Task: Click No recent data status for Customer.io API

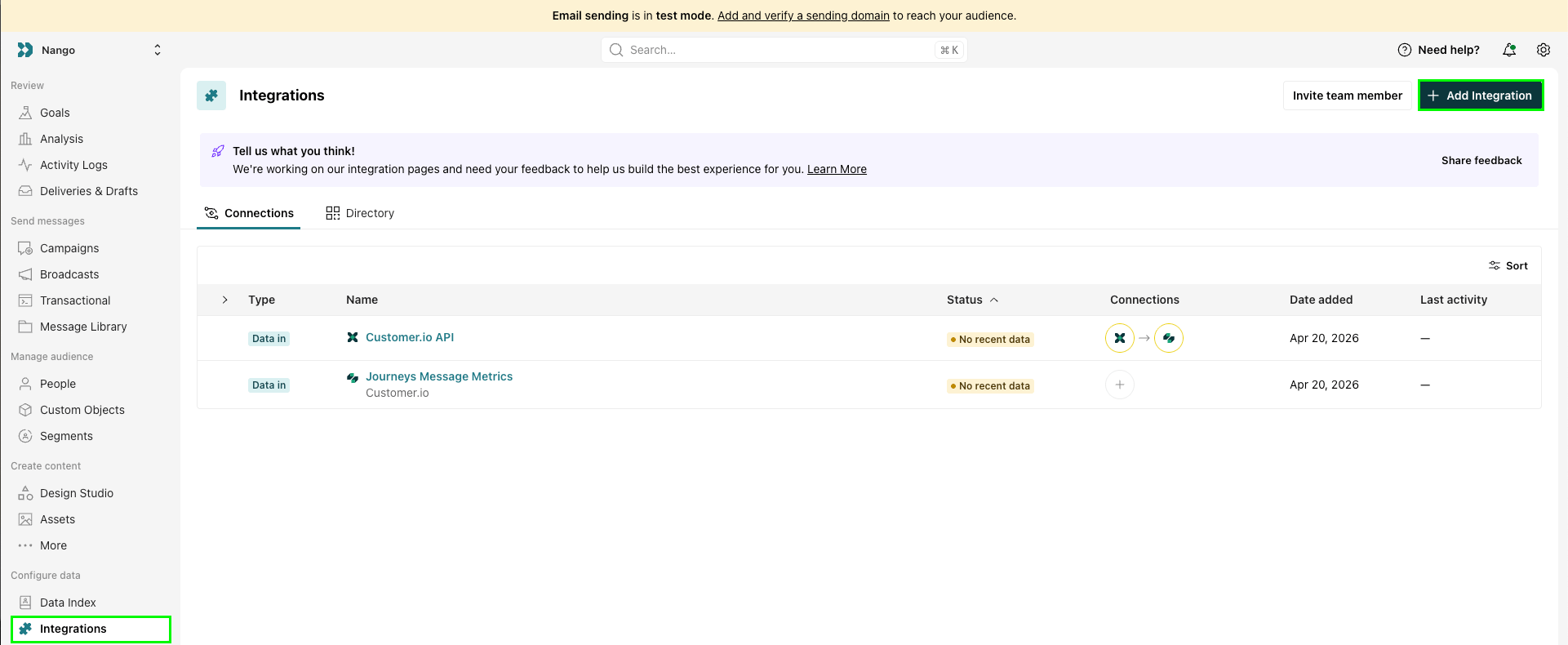Action: tap(990, 340)
